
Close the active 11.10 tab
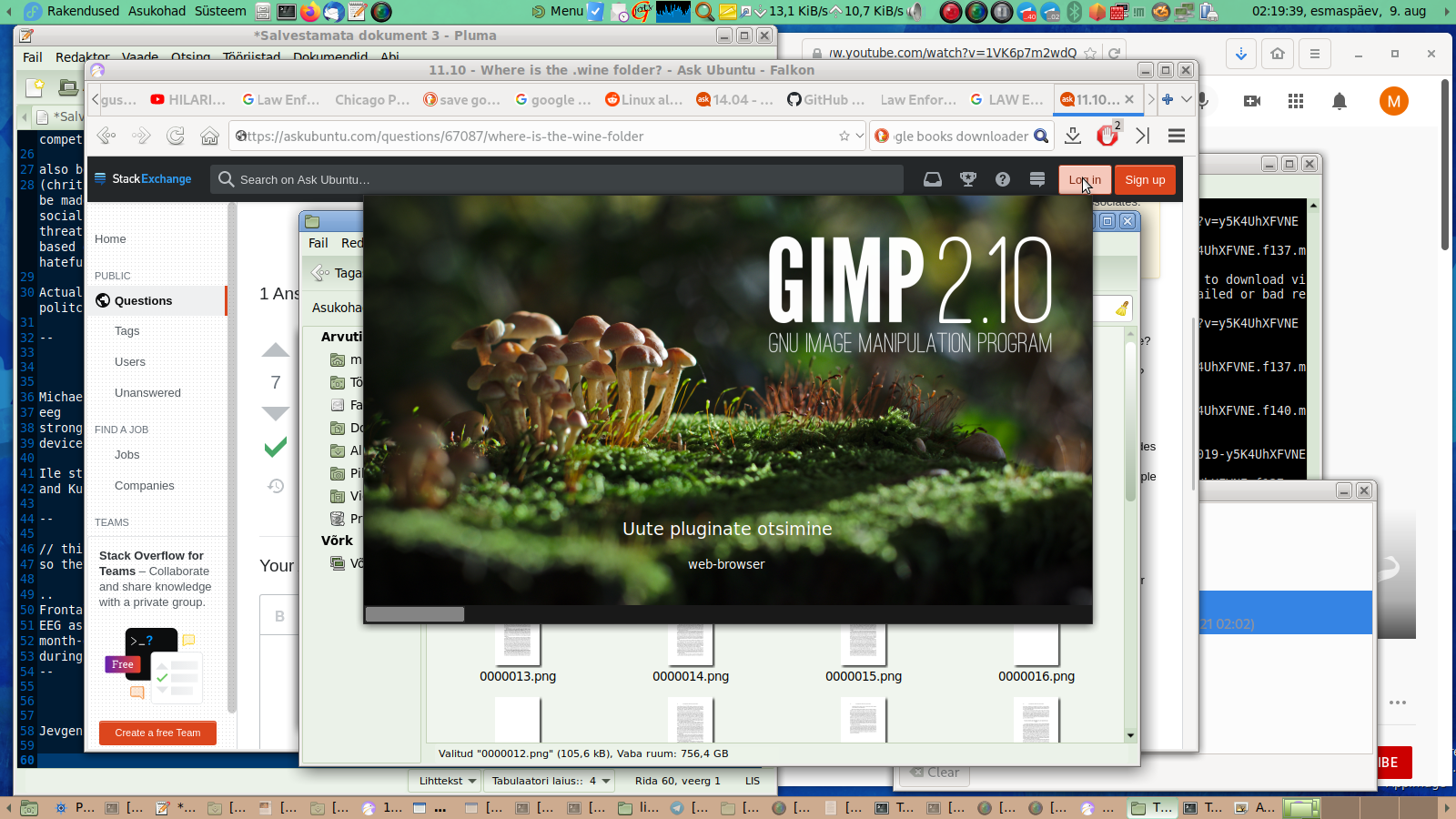(x=1129, y=99)
